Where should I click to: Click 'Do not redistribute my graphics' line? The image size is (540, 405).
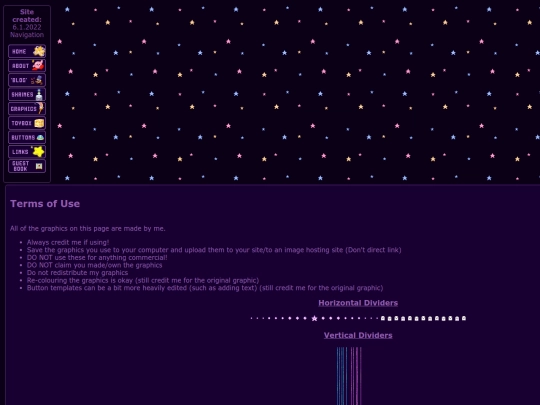(x=77, y=273)
